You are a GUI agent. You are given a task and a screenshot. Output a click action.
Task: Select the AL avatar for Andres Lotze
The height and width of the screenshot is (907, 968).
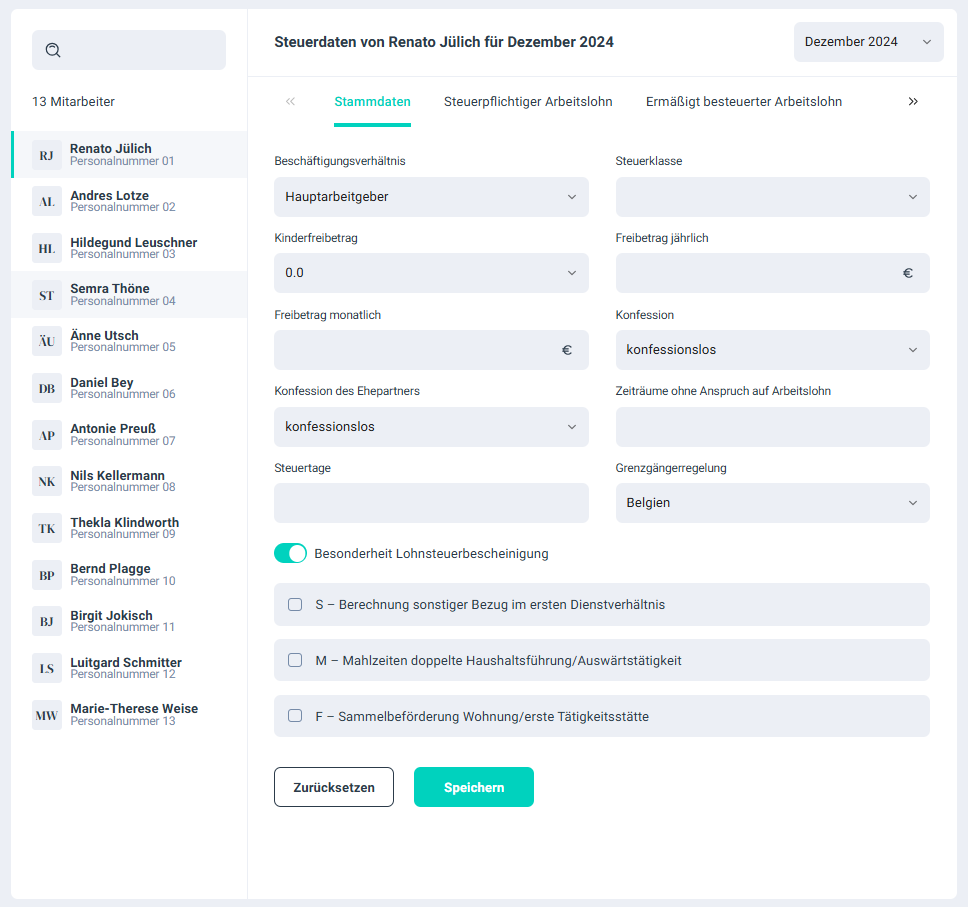point(47,201)
